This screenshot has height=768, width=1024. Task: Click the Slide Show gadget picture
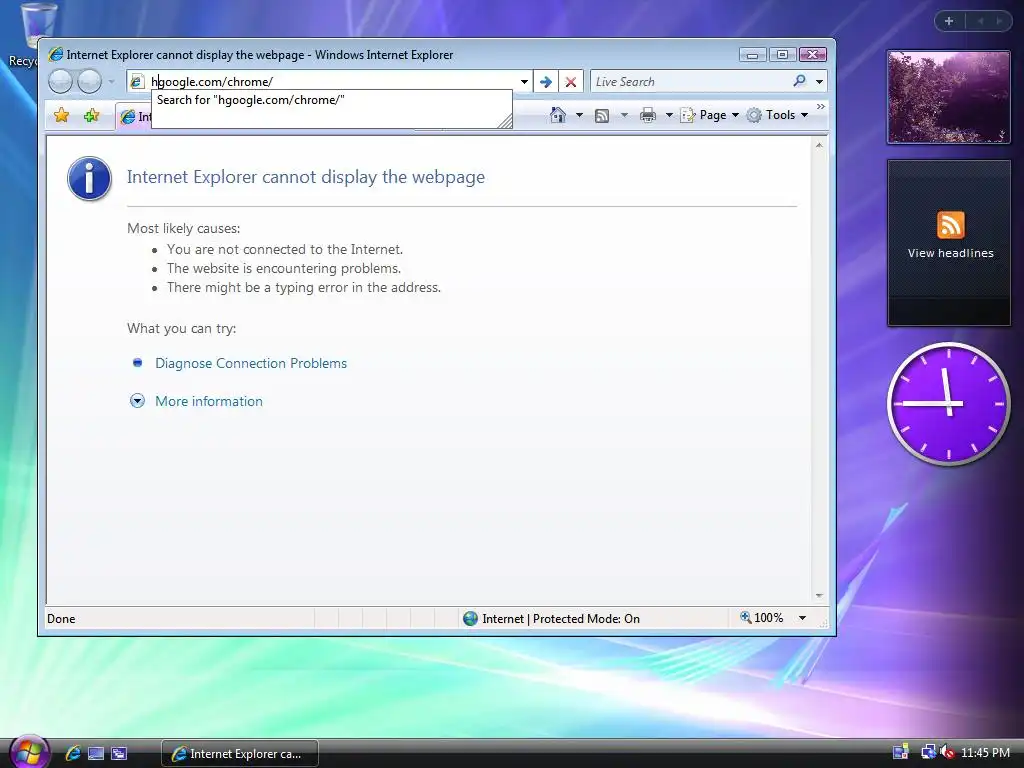click(948, 97)
